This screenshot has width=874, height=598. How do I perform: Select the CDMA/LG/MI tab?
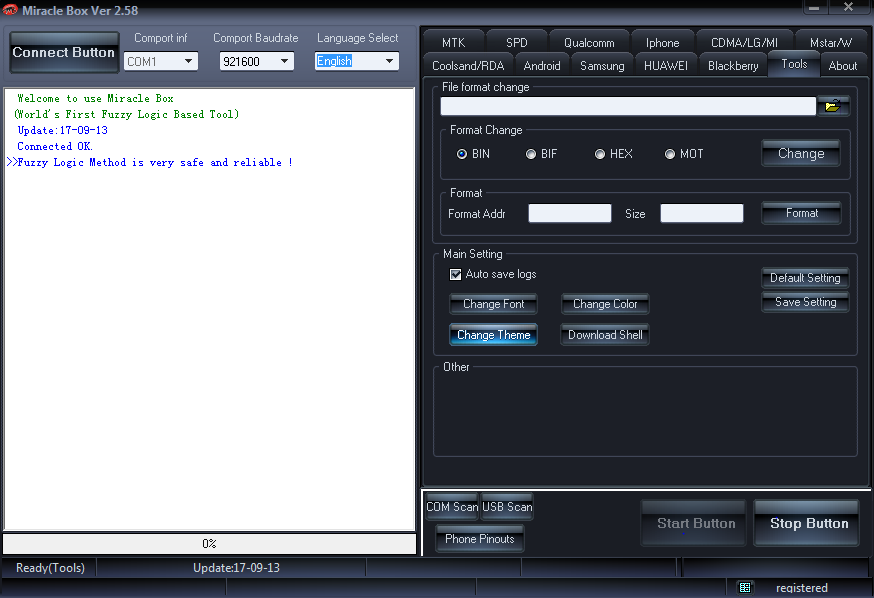pos(744,42)
